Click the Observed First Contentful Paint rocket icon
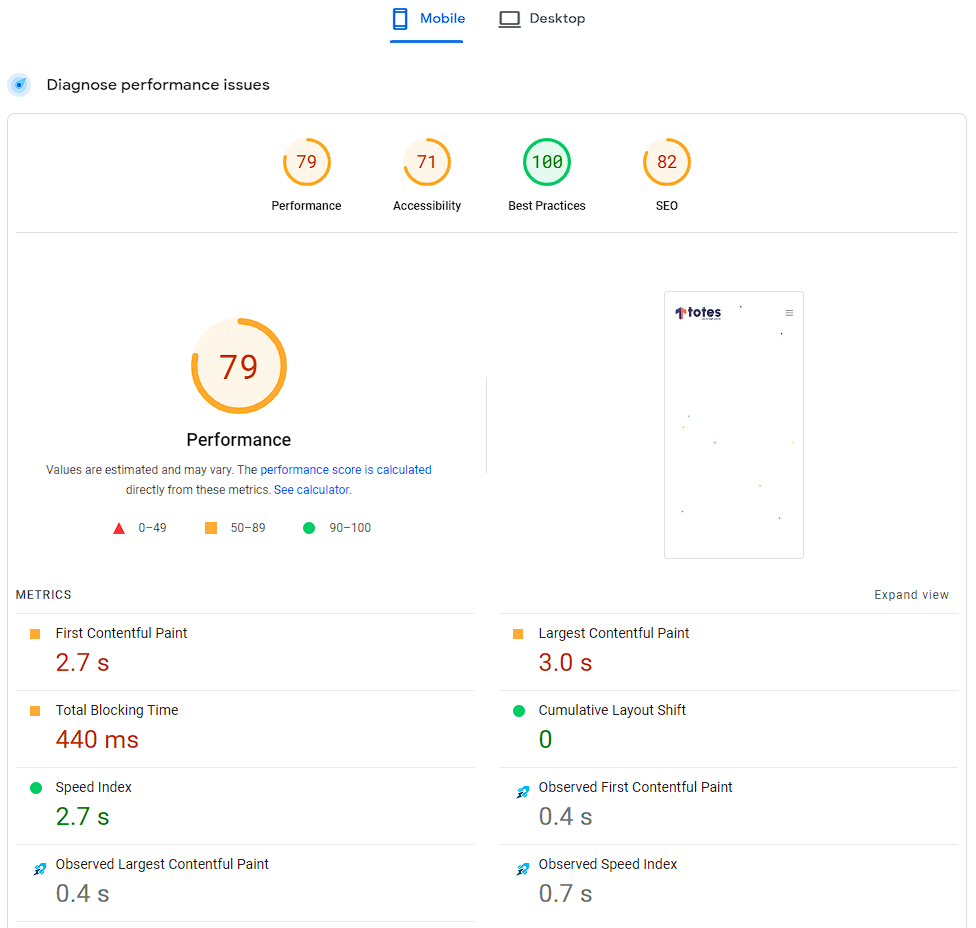The width and height of the screenshot is (976, 928). [522, 792]
